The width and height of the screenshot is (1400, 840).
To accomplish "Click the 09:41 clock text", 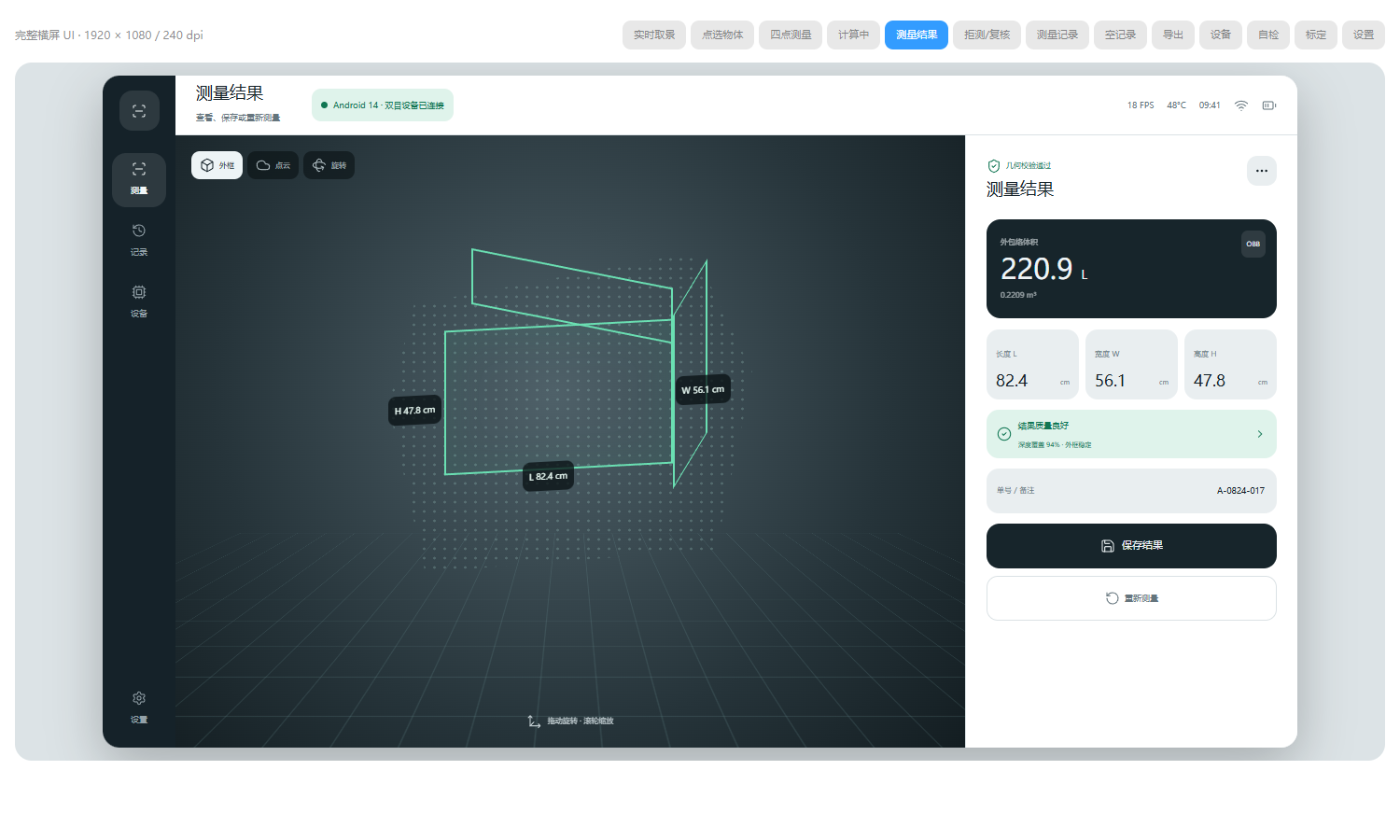I will pos(1210,105).
